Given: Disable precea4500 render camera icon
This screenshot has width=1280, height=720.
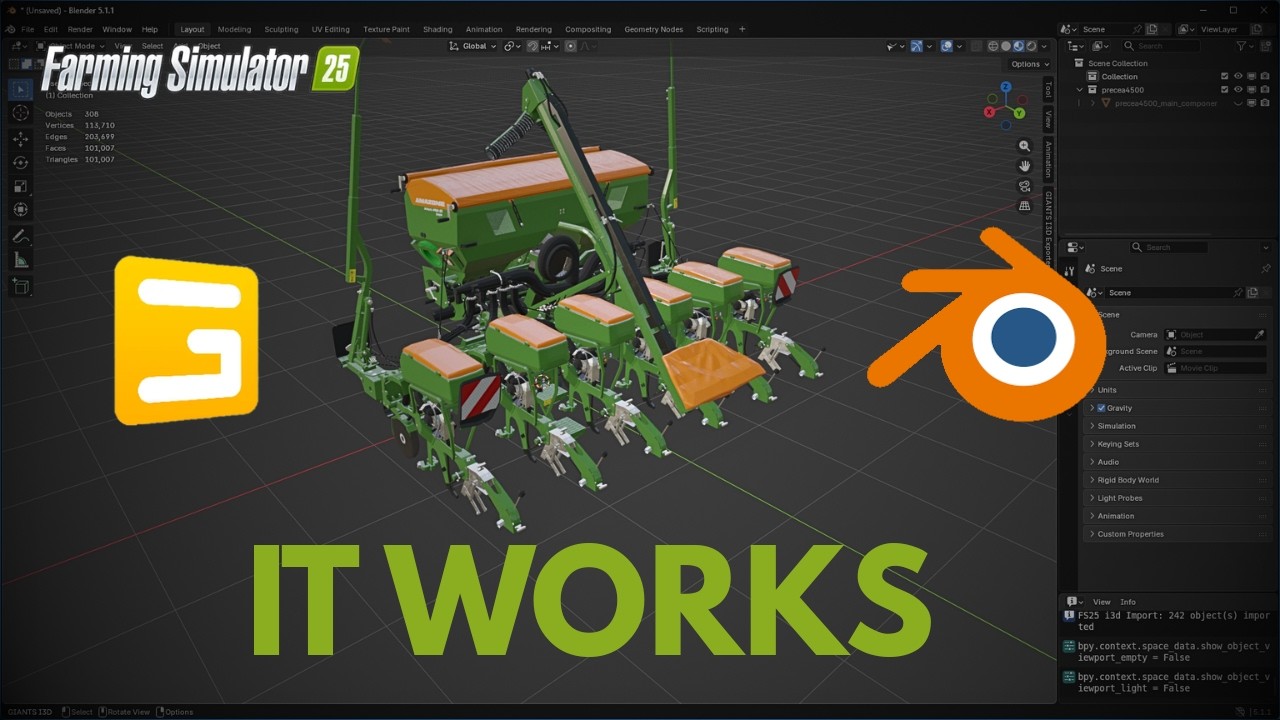Looking at the screenshot, I should pyautogui.click(x=1264, y=89).
